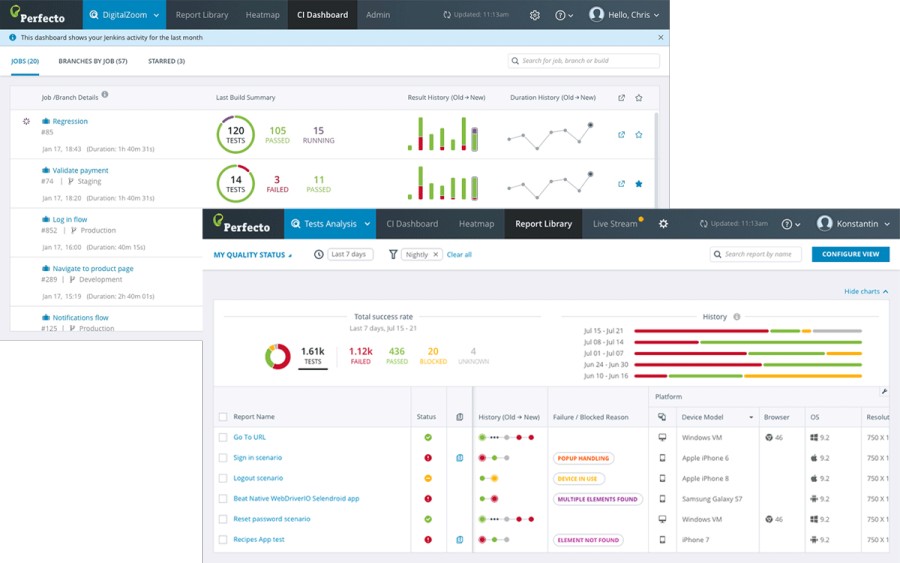Image resolution: width=900 pixels, height=563 pixels.
Task: Click the gear icon beside Regression row
Action: click(27, 121)
